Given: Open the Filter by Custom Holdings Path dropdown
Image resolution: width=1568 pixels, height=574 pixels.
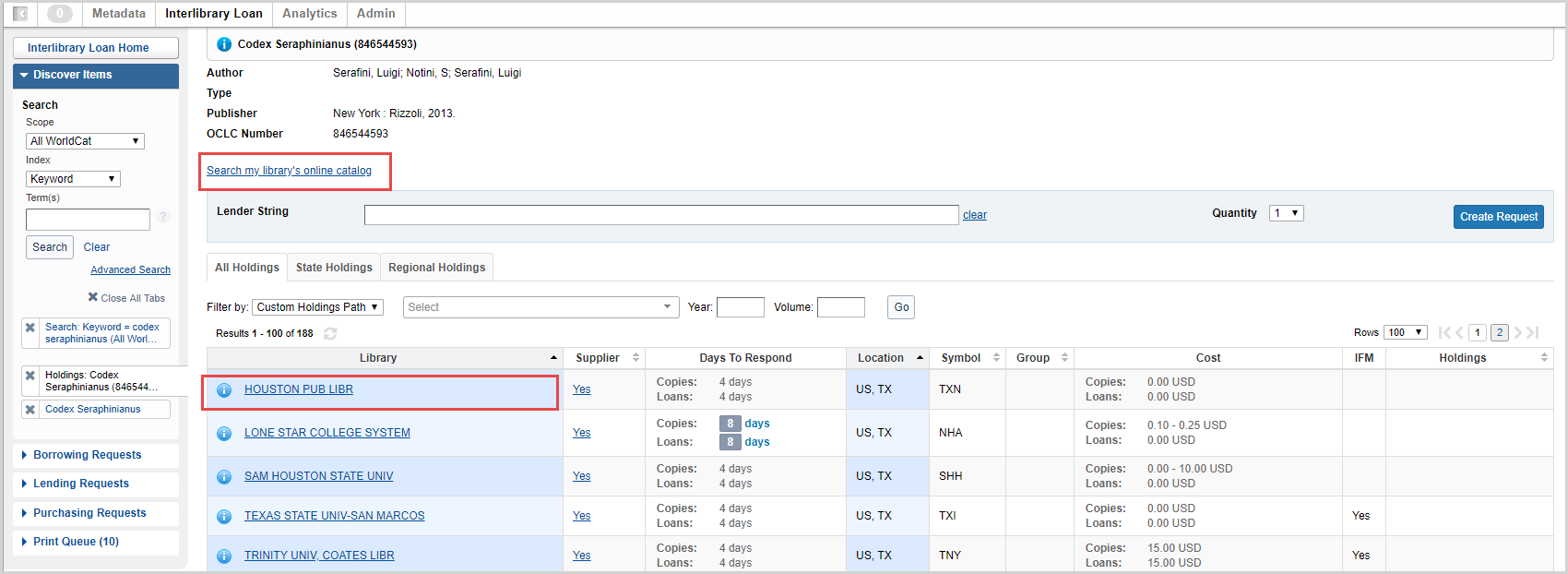Looking at the screenshot, I should click(x=317, y=307).
